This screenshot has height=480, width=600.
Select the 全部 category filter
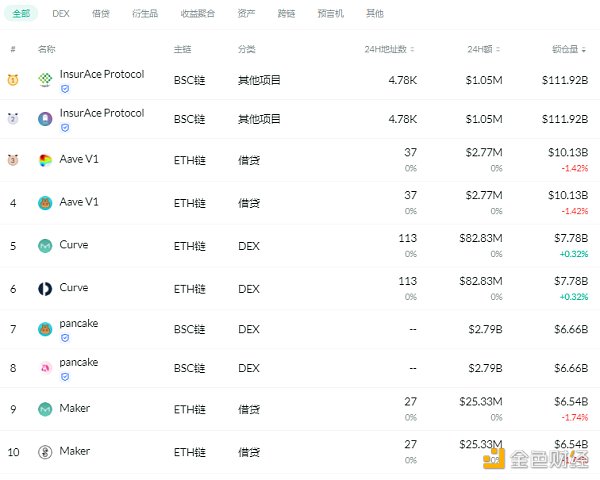(x=21, y=14)
